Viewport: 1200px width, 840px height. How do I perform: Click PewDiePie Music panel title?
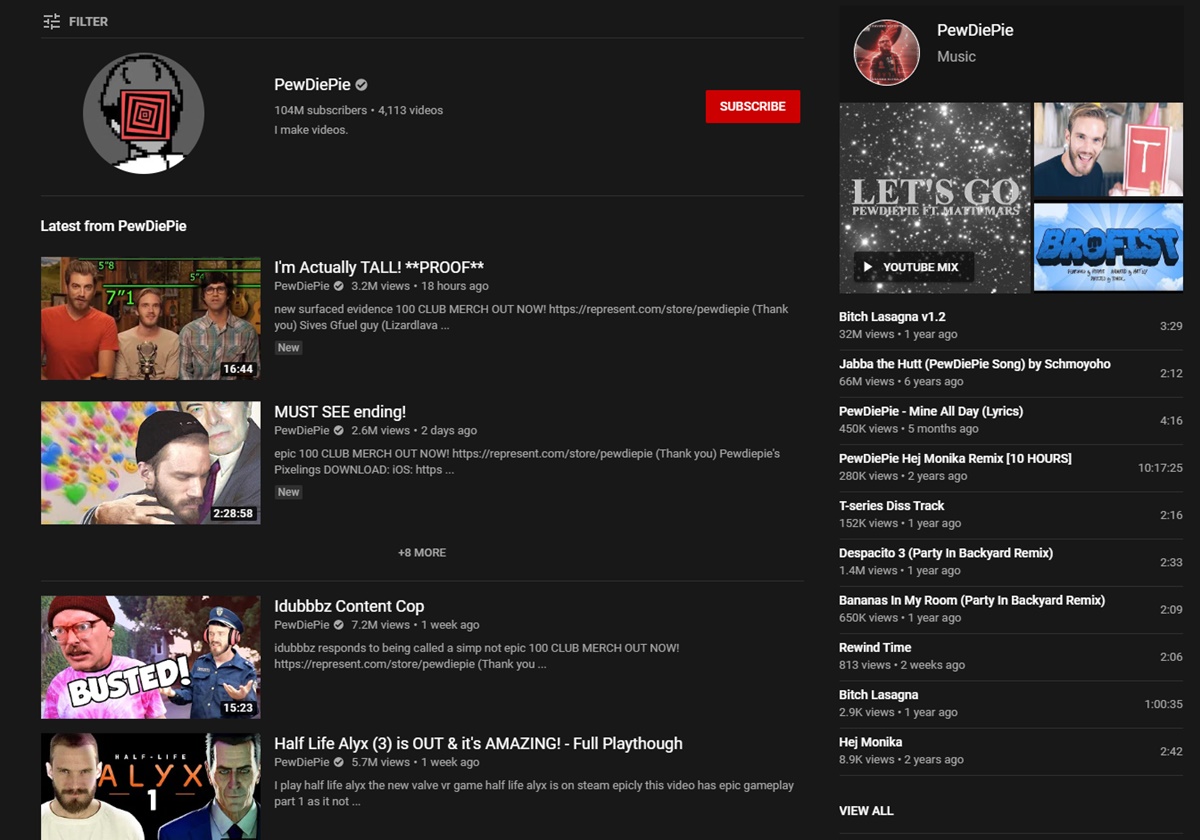point(975,30)
